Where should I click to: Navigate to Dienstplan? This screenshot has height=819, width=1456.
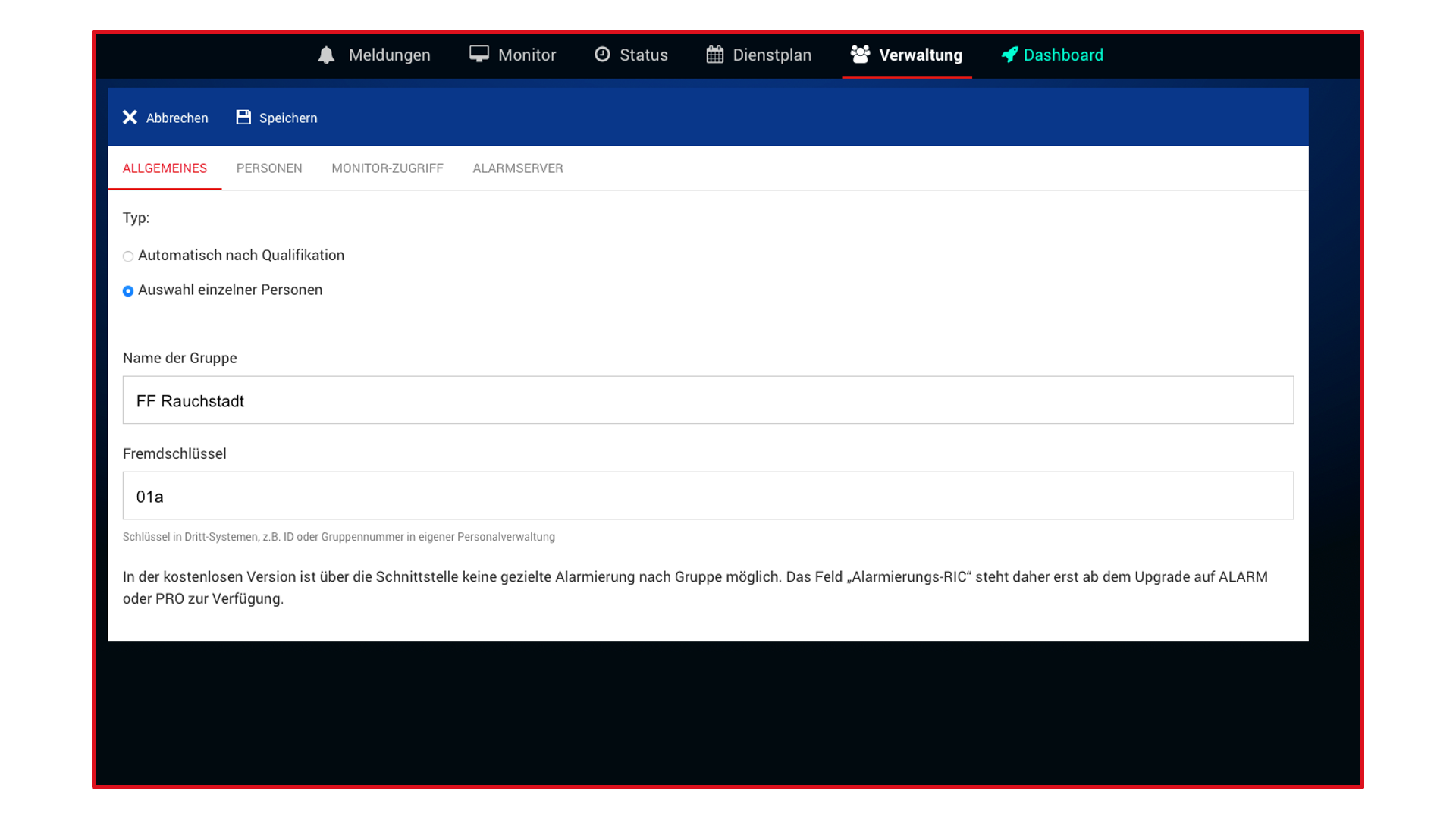[759, 55]
